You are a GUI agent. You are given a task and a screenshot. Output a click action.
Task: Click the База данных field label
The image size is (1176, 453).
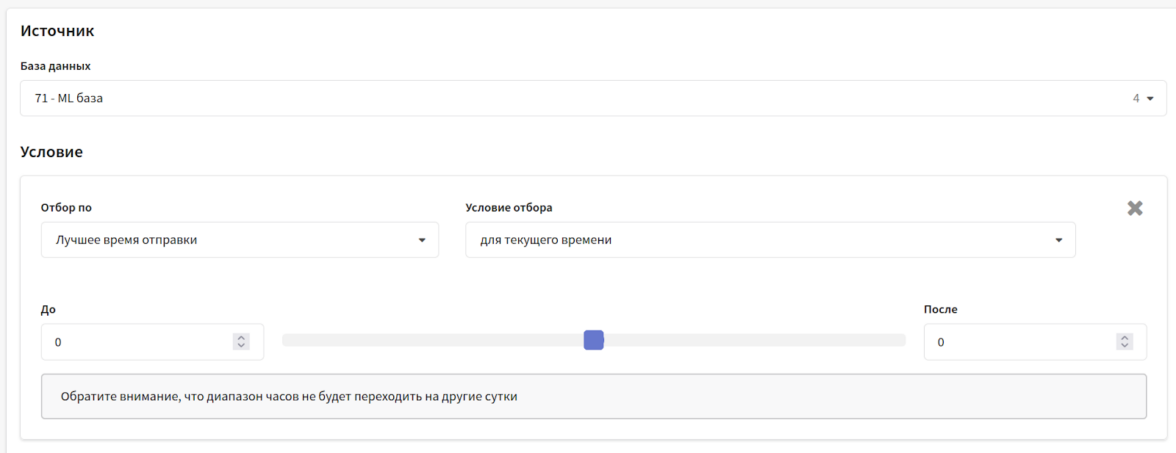coord(56,66)
